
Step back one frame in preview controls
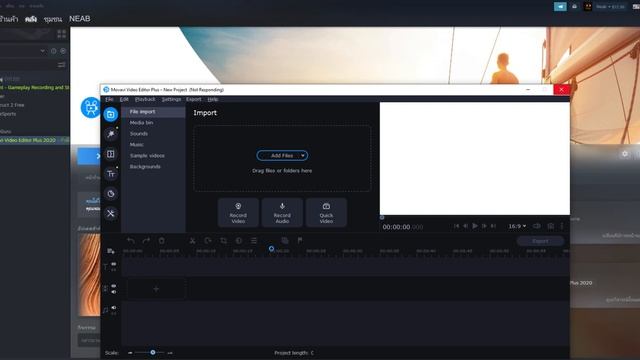[466, 226]
